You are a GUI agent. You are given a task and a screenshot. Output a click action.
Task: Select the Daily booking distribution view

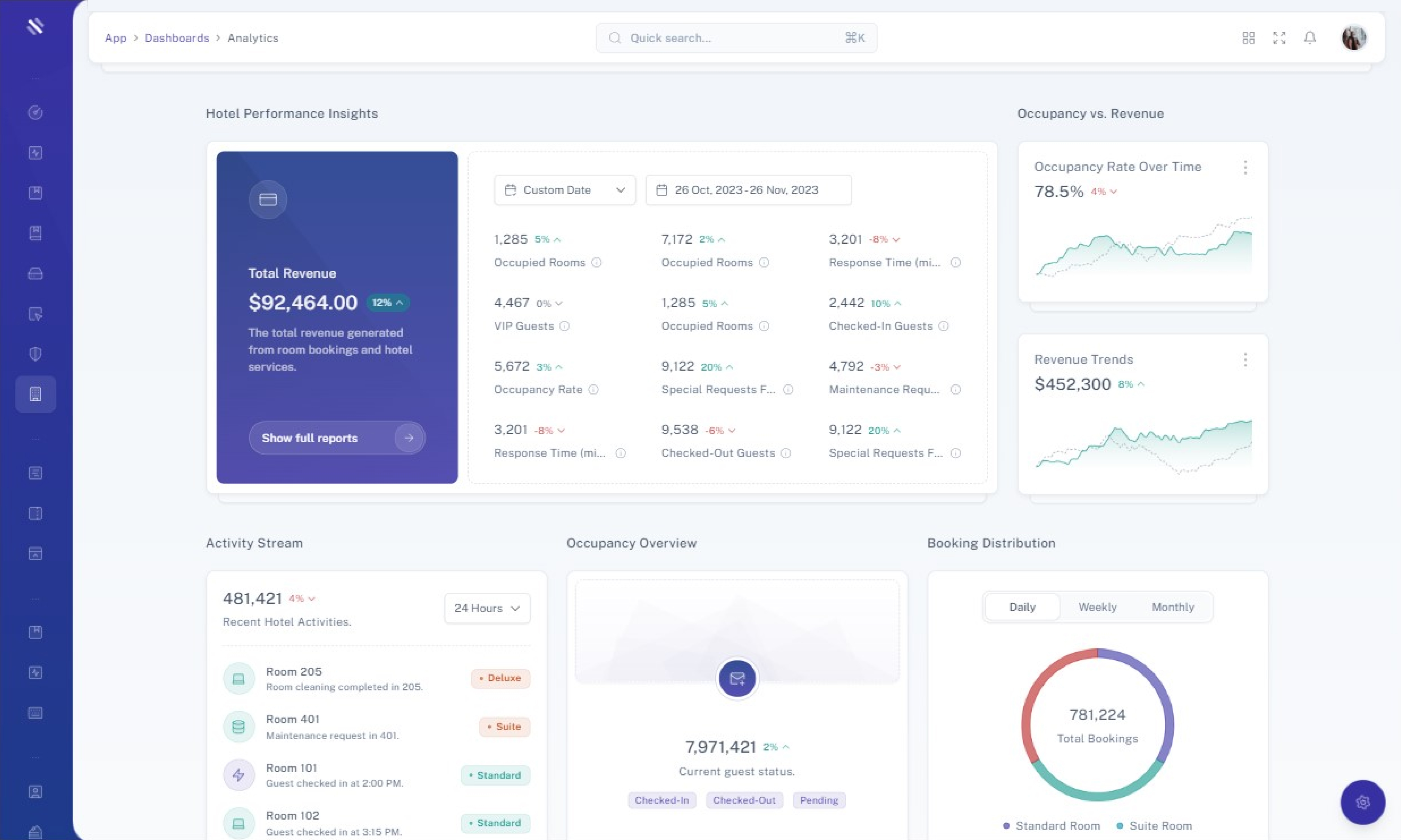pos(1022,607)
